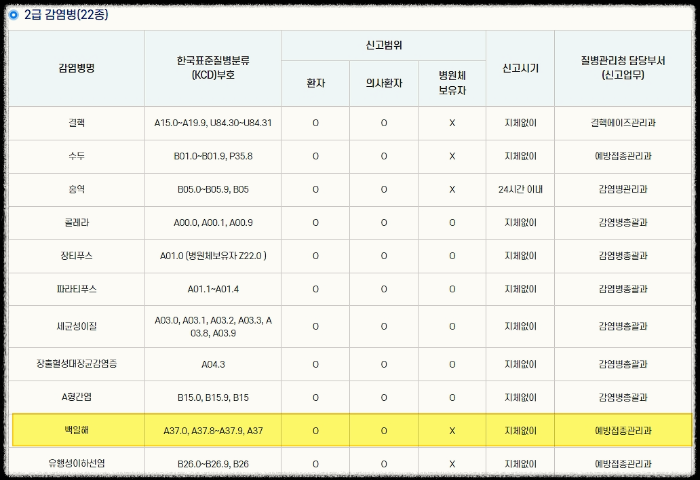700x480 pixels.
Task: Select the disease name 콜레라
Action: (76, 222)
